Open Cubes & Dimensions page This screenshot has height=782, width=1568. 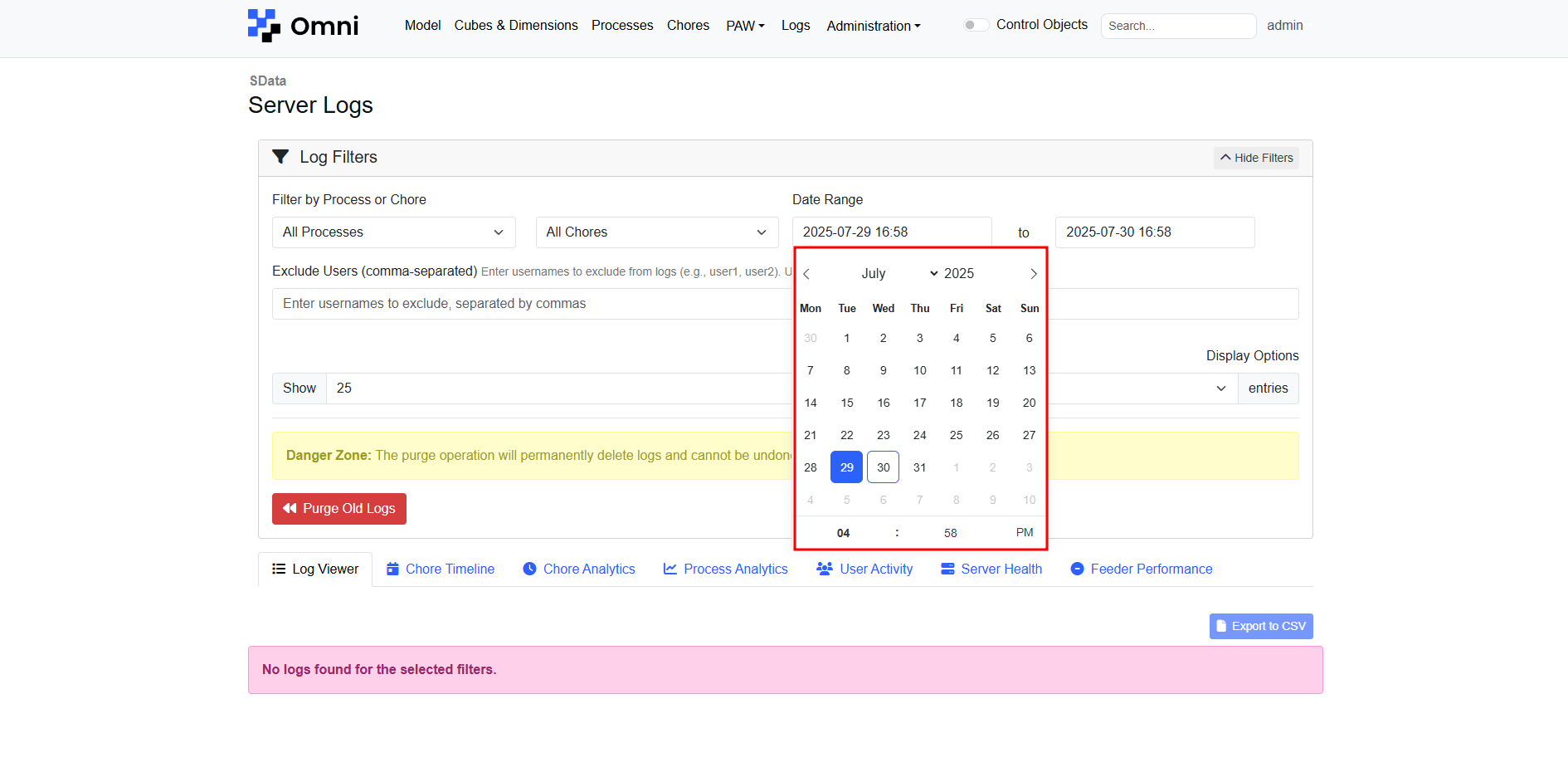[x=516, y=25]
